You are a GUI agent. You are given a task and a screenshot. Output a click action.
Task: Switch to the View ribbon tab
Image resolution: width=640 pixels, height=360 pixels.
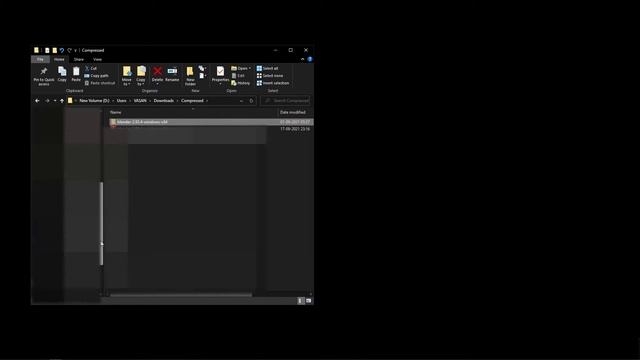coord(97,59)
